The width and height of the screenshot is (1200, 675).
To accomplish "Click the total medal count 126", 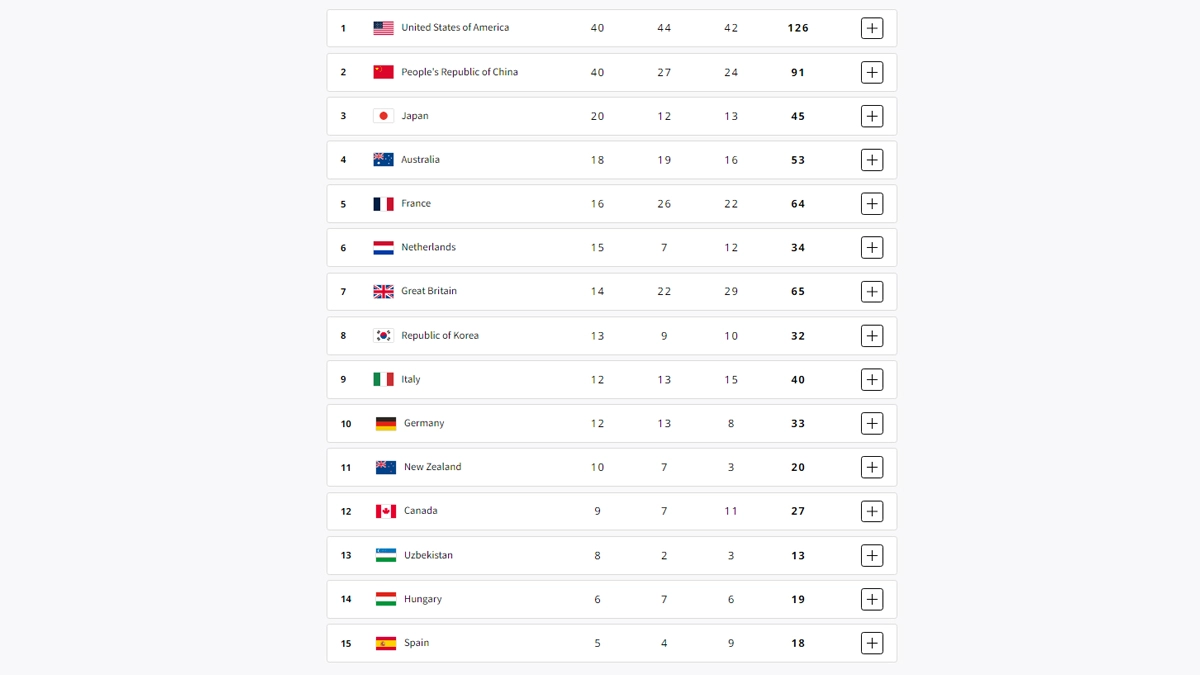I will pos(798,28).
